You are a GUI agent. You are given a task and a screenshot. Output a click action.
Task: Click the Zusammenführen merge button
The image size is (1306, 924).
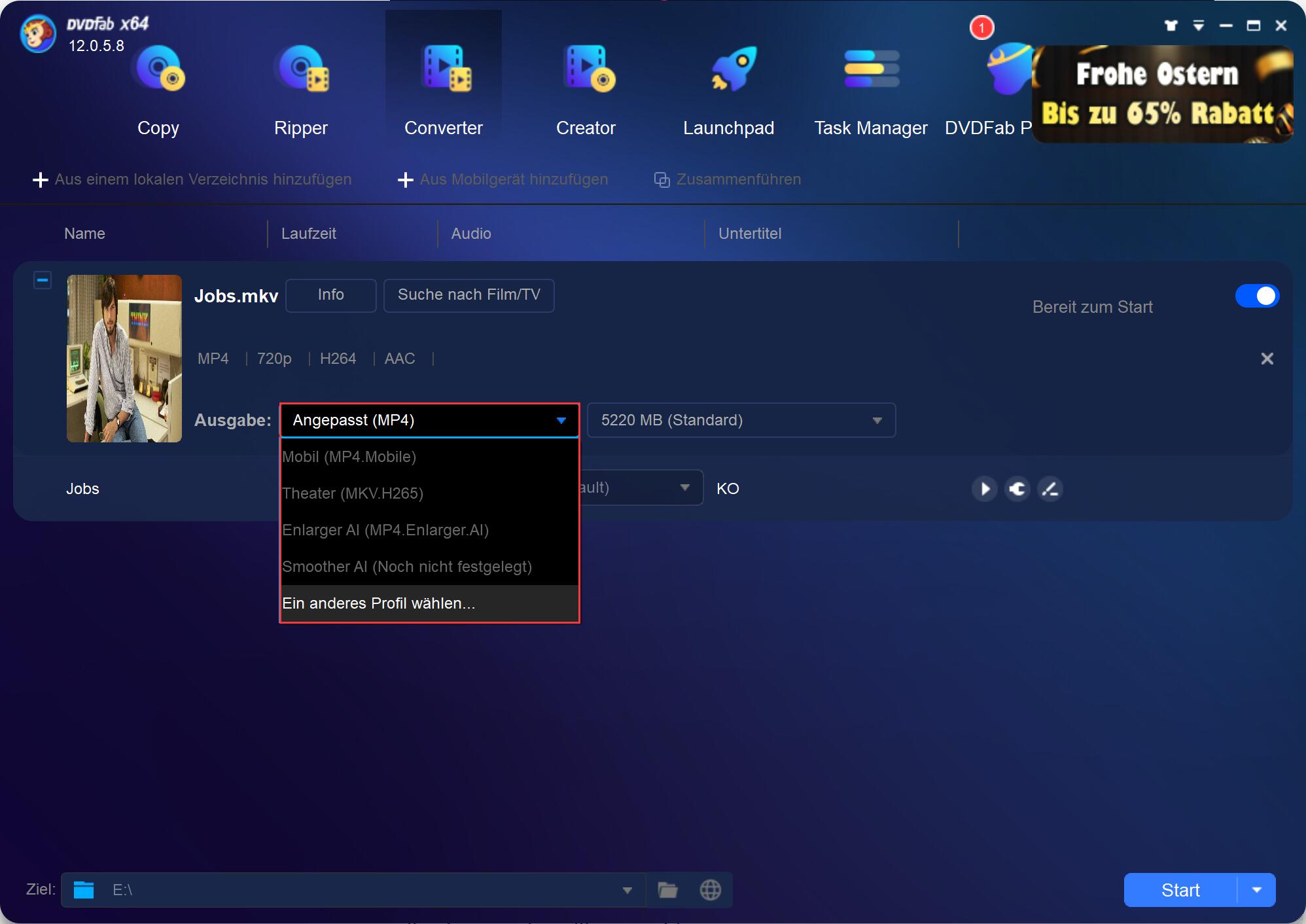(727, 179)
